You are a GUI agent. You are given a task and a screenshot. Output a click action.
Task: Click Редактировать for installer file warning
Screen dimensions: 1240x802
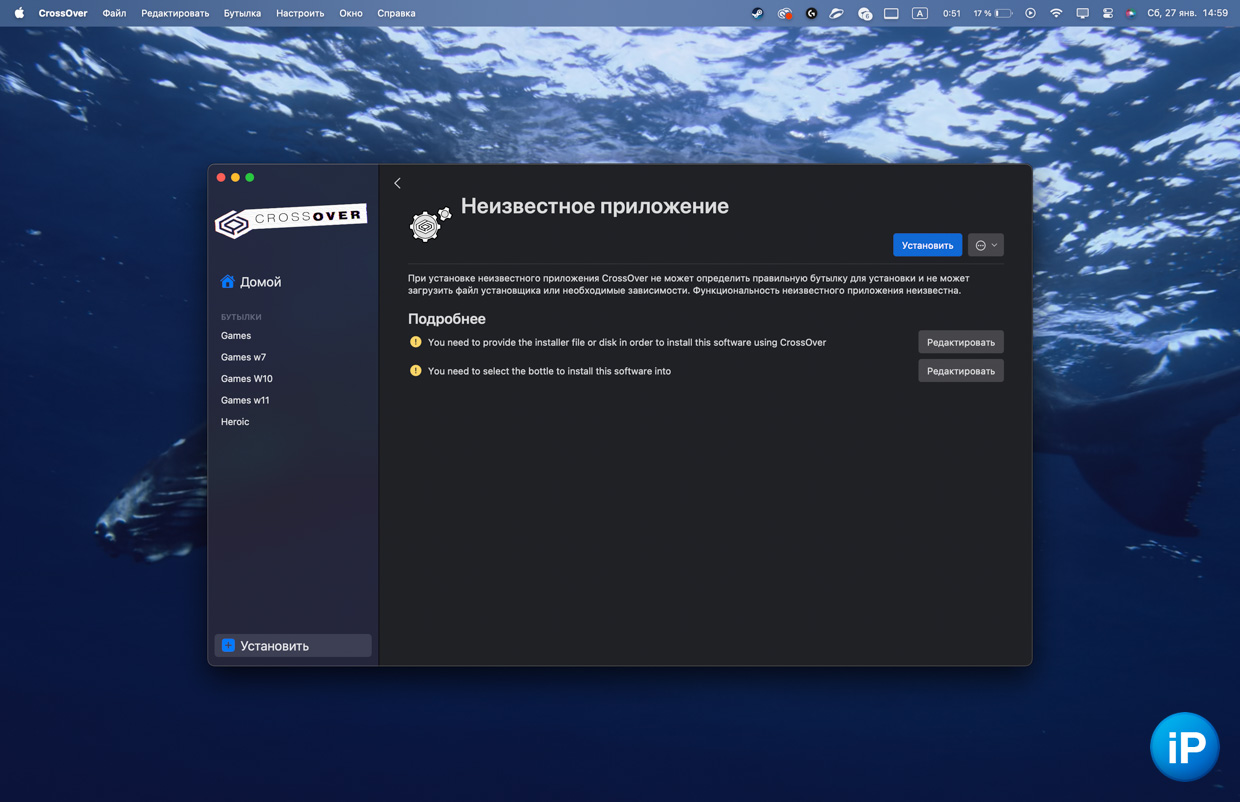click(961, 342)
